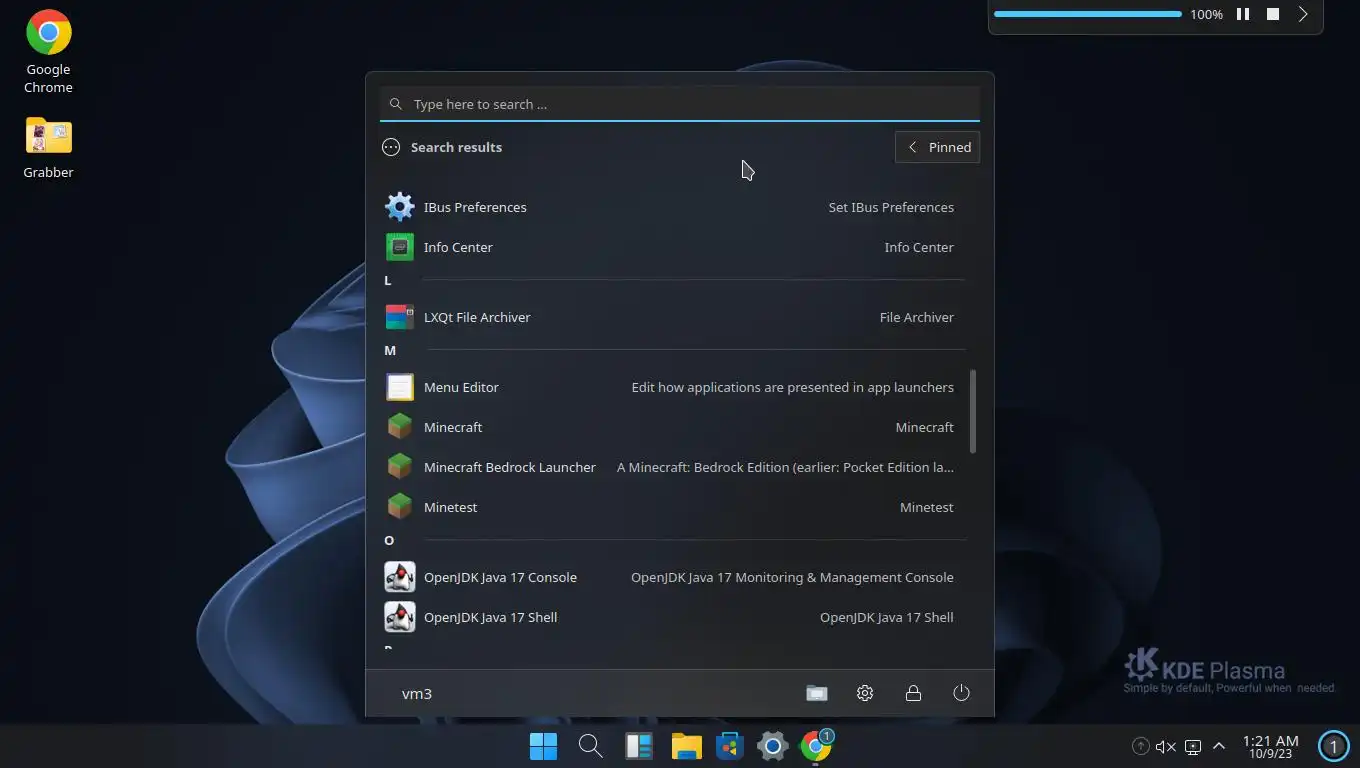This screenshot has height=768, width=1360.
Task: Open the taskbar search magnifier
Action: (x=590, y=746)
